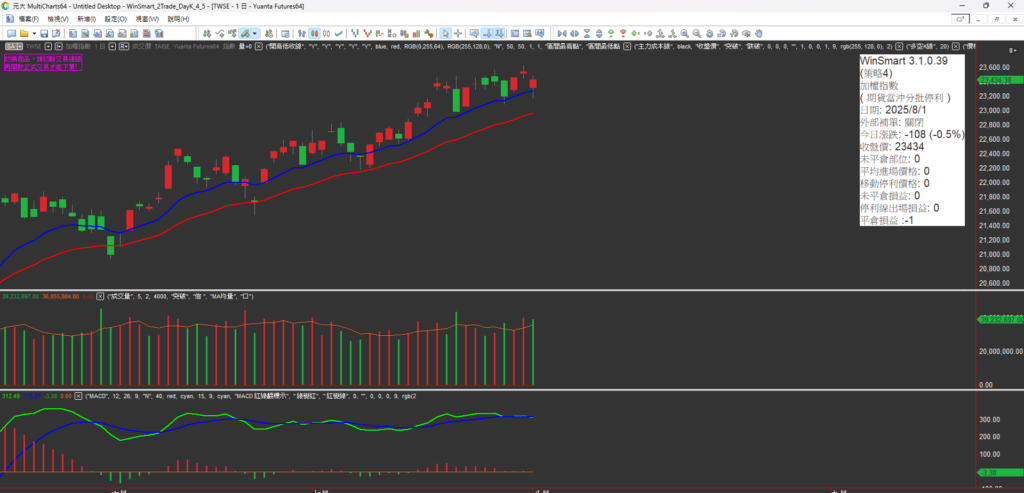
Task: Select the candlestick chart type icon
Action: click(314, 33)
